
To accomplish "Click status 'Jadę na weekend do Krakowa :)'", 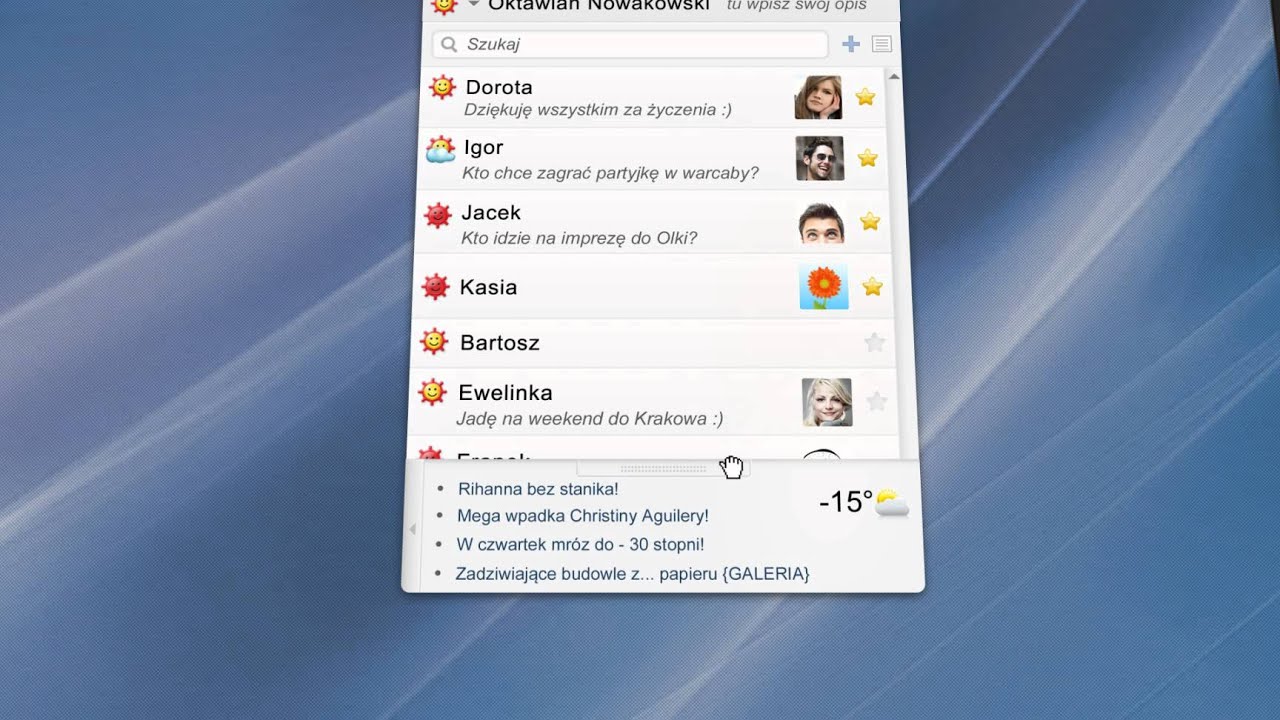I will tap(590, 419).
